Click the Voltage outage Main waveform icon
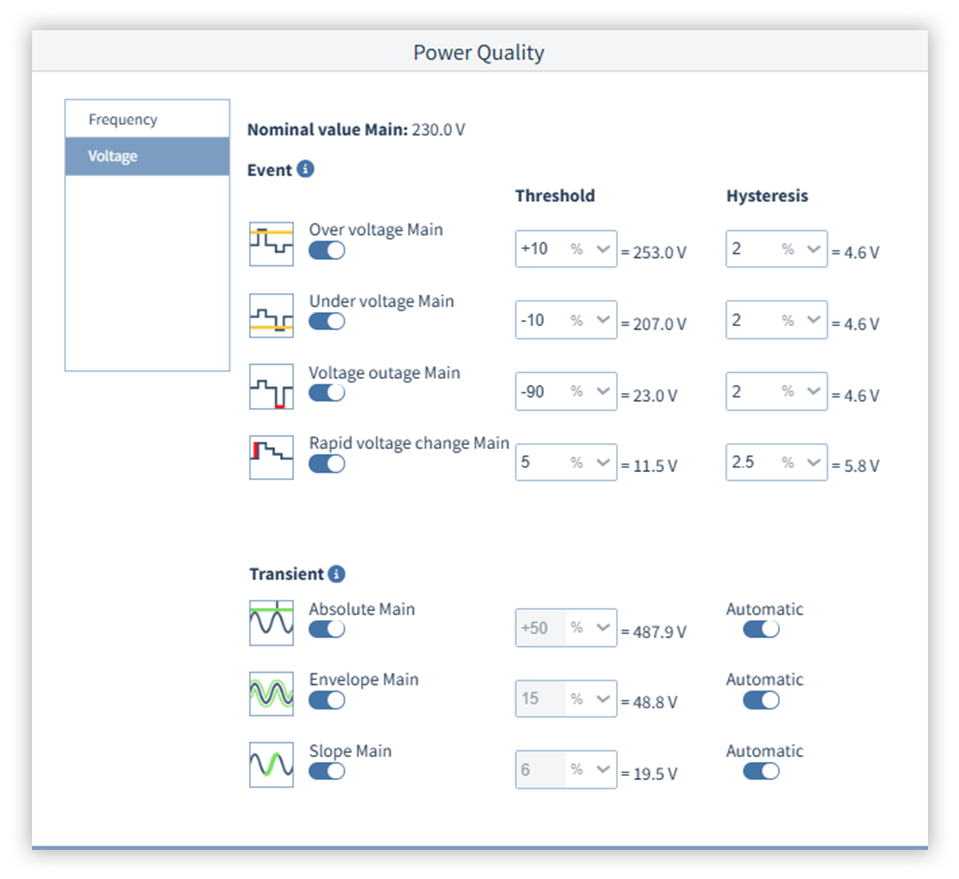The width and height of the screenshot is (959, 879). pos(271,387)
